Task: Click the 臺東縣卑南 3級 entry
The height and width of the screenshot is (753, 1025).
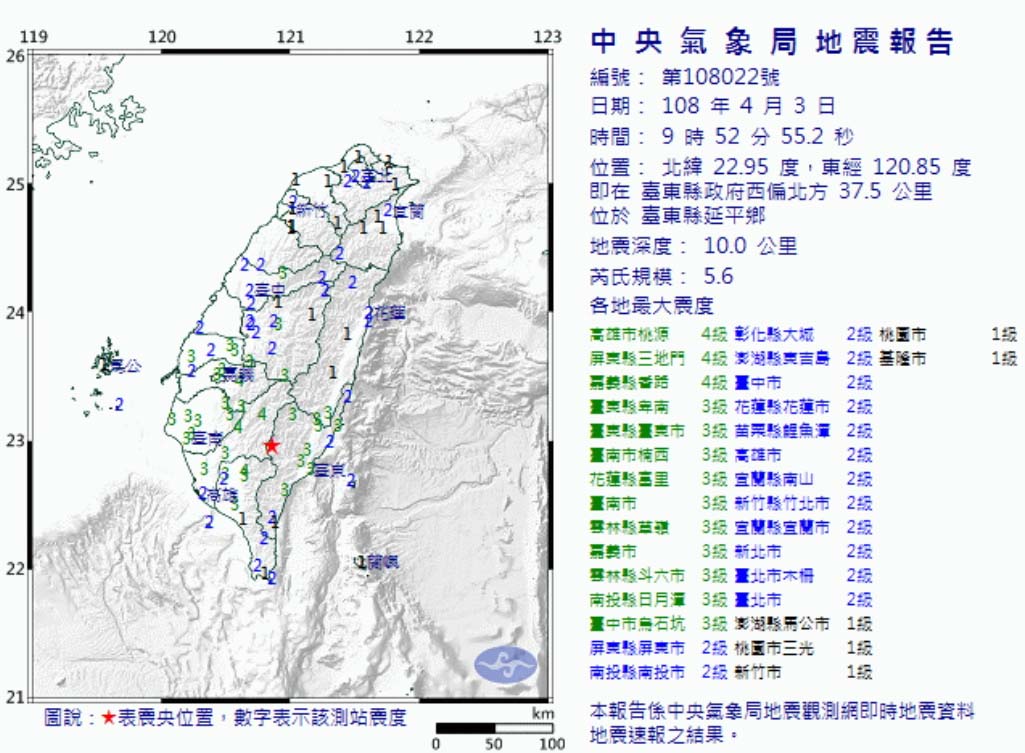Action: point(658,407)
